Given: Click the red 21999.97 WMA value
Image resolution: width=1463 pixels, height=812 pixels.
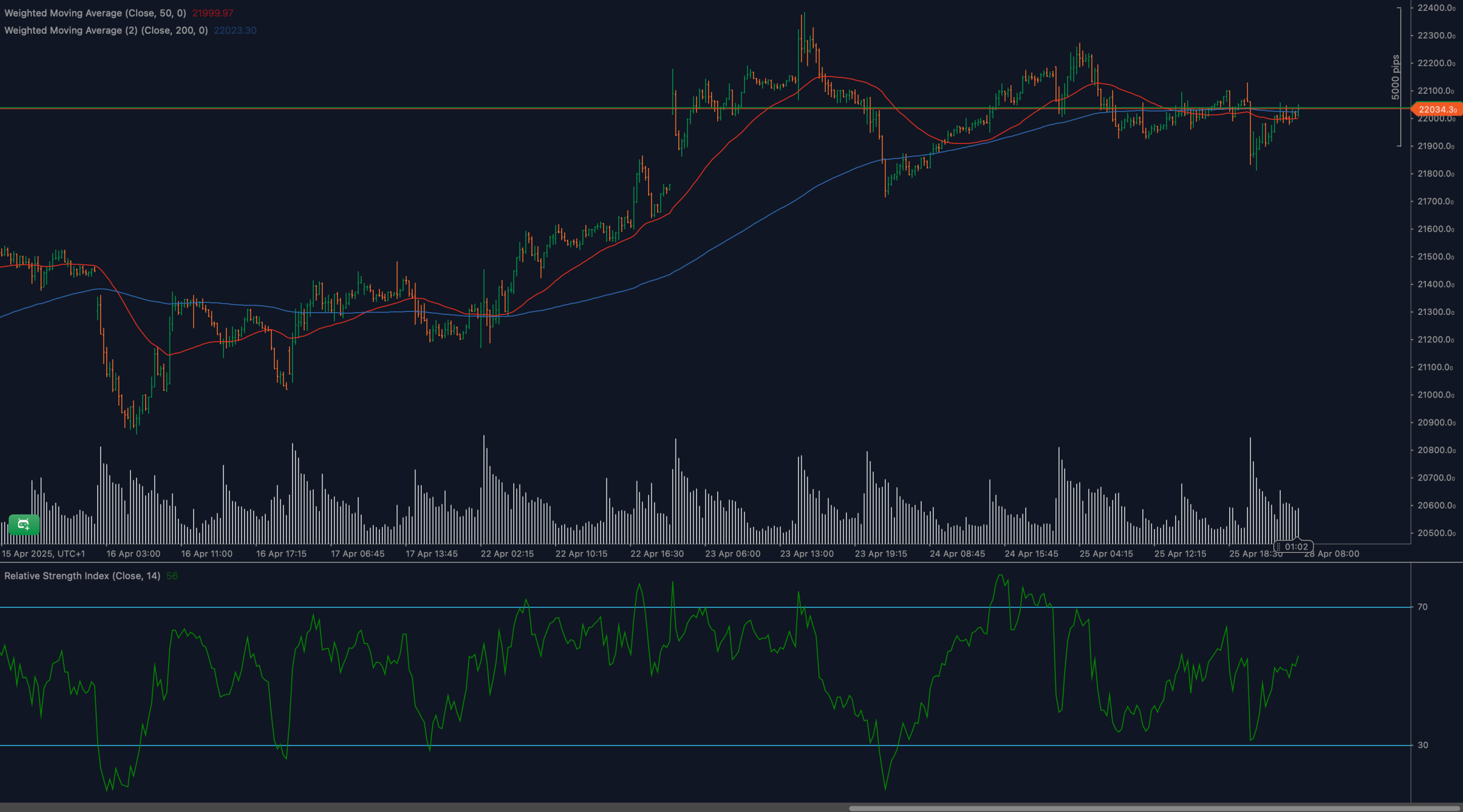Looking at the screenshot, I should tap(213, 13).
